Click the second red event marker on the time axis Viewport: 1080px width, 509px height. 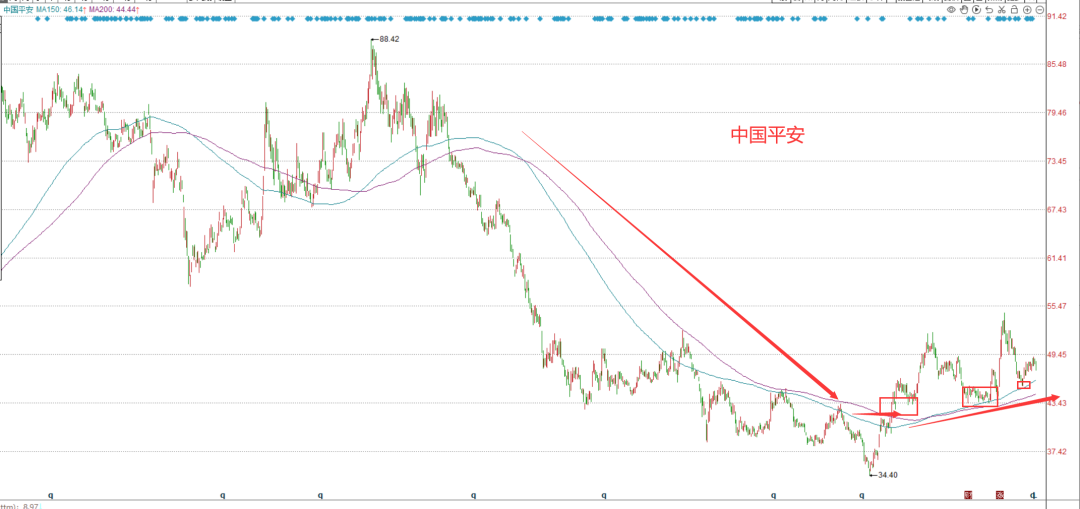pyautogui.click(x=1000, y=495)
